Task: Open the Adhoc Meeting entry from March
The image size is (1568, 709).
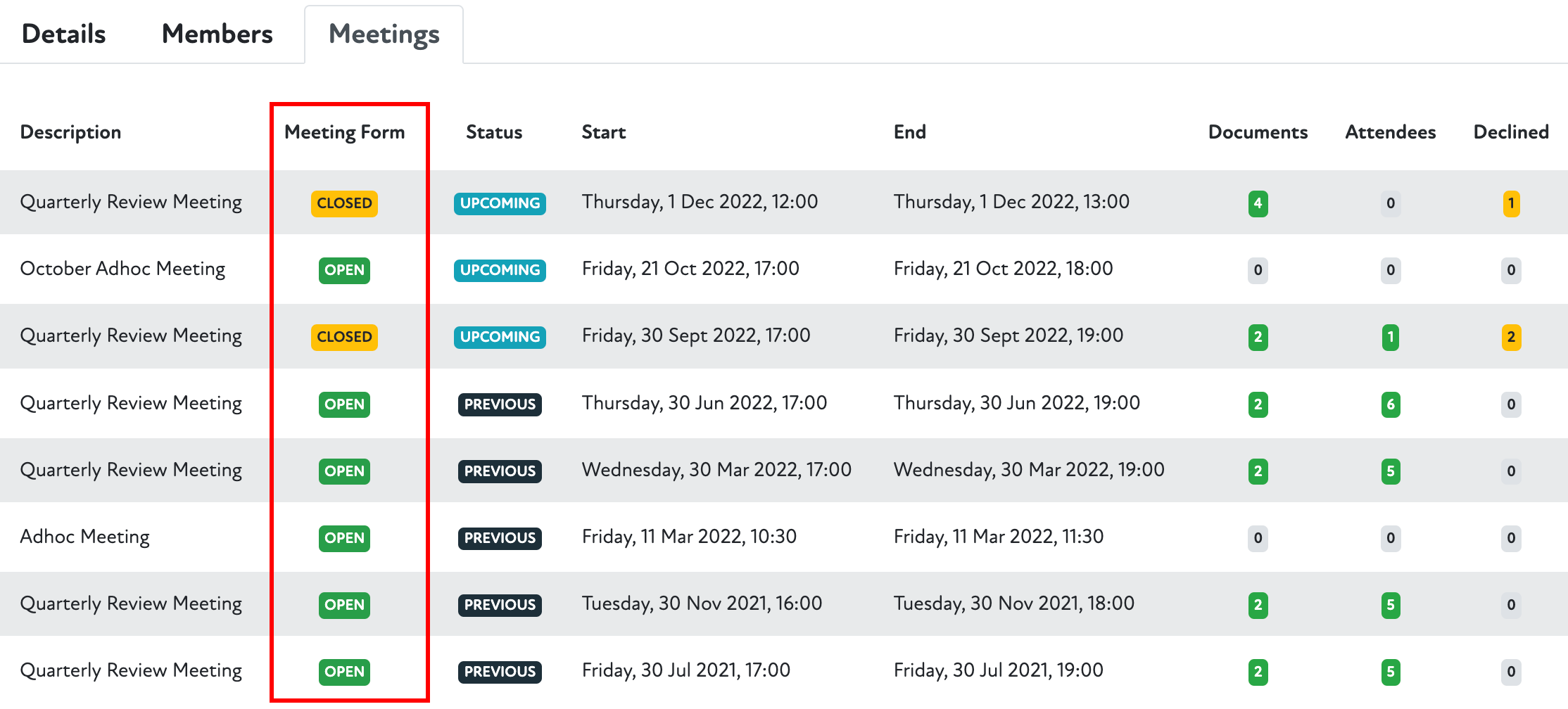Action: pos(84,537)
